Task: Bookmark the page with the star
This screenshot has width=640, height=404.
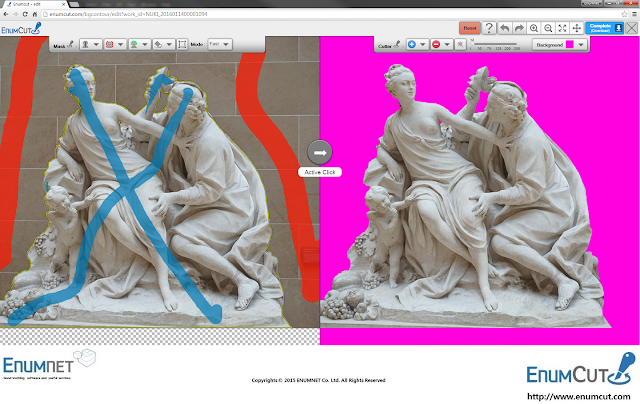Action: (624, 14)
